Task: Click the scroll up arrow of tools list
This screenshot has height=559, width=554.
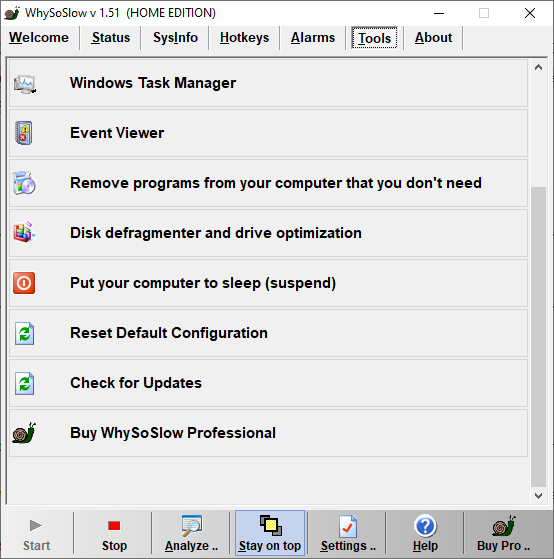Action: click(x=538, y=67)
